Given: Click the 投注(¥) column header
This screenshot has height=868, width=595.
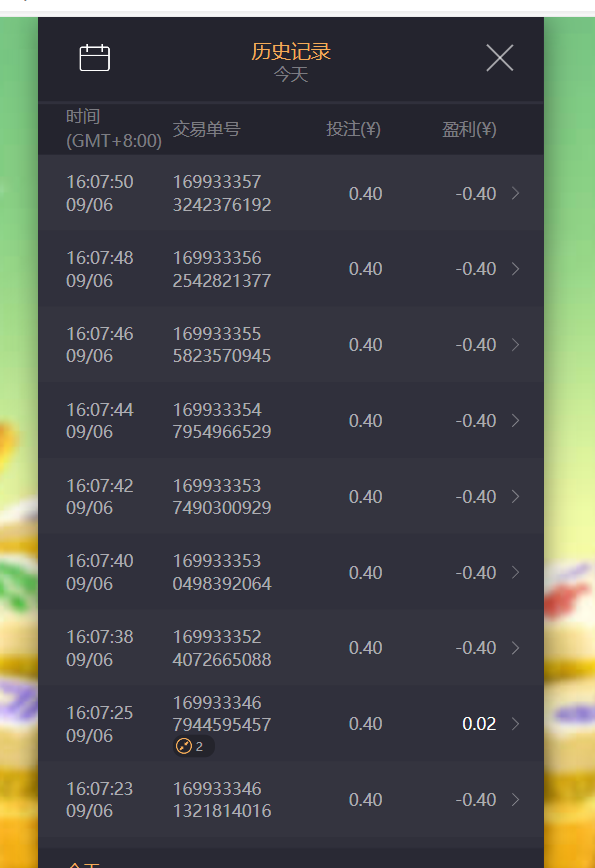Looking at the screenshot, I should pyautogui.click(x=353, y=129).
